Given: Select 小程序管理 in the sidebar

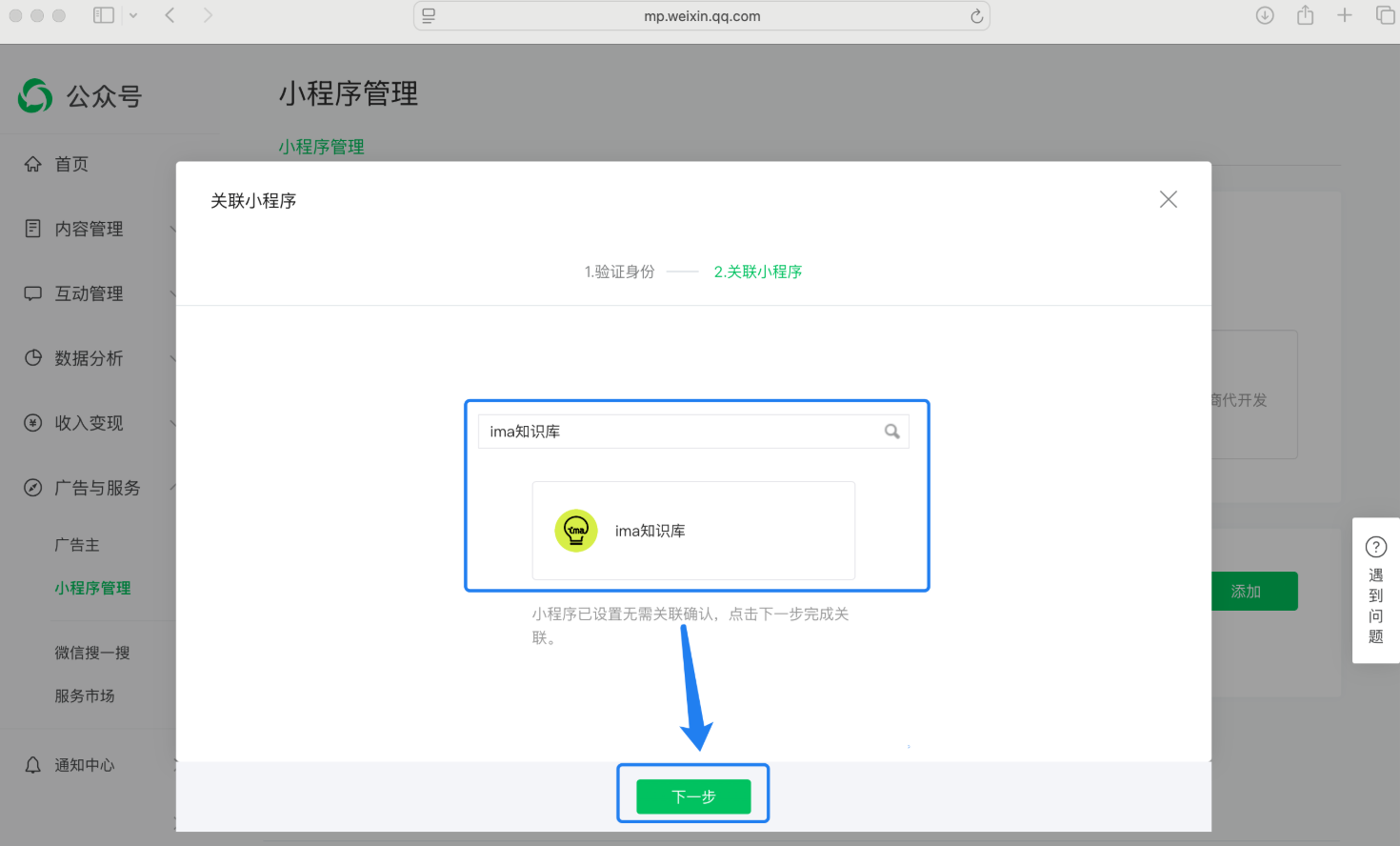Looking at the screenshot, I should click(92, 588).
